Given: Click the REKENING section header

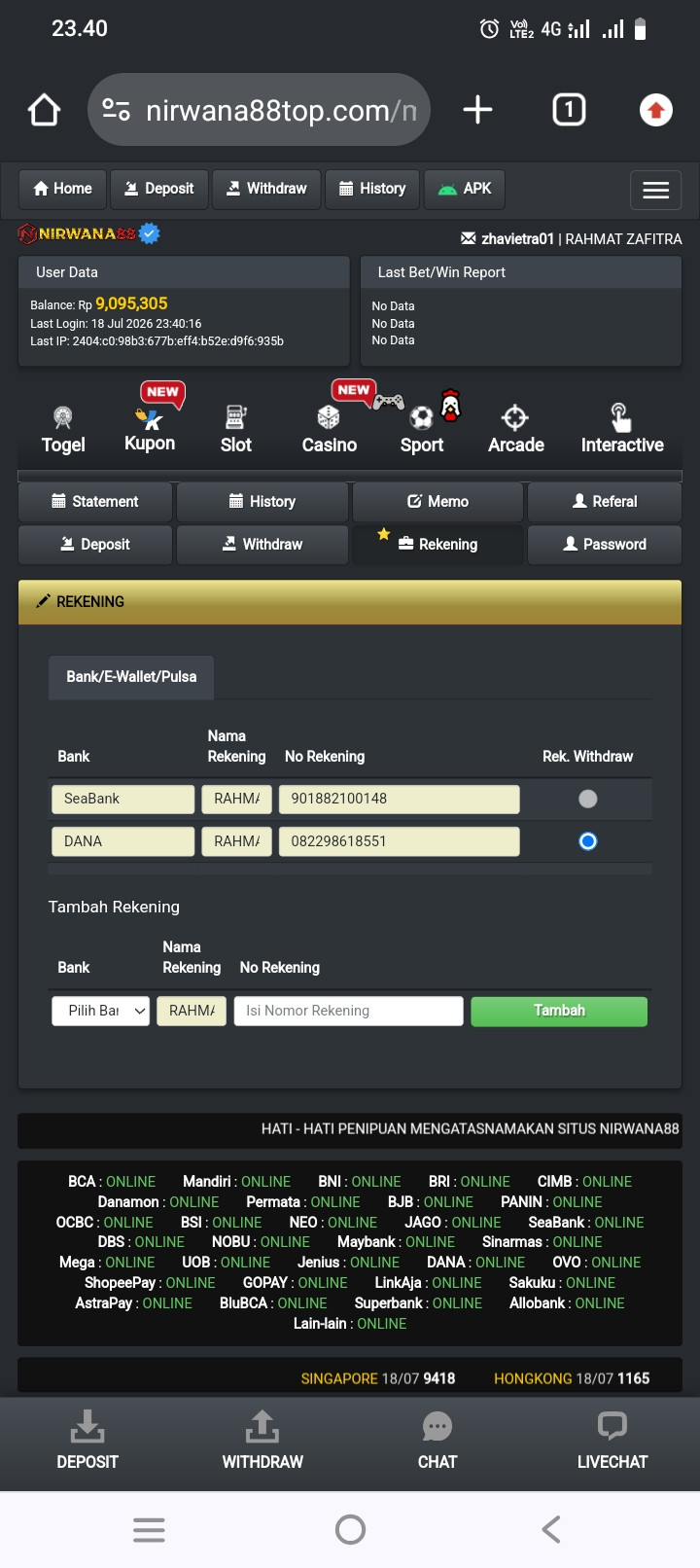Looking at the screenshot, I should tap(350, 602).
